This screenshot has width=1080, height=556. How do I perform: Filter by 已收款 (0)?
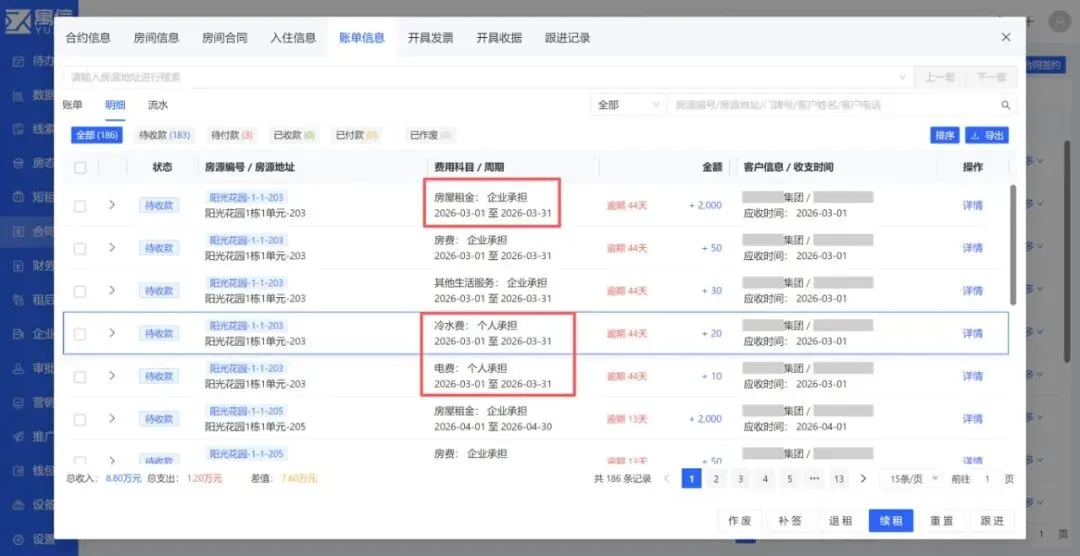294,135
